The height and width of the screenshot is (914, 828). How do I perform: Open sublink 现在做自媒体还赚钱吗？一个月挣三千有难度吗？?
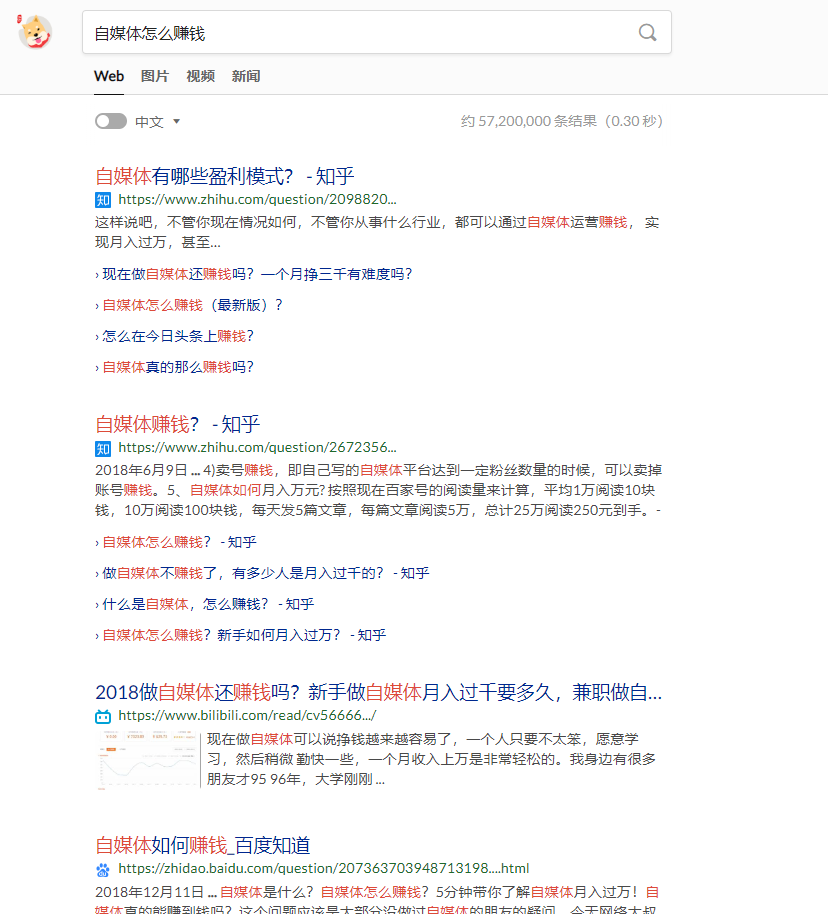click(x=257, y=274)
